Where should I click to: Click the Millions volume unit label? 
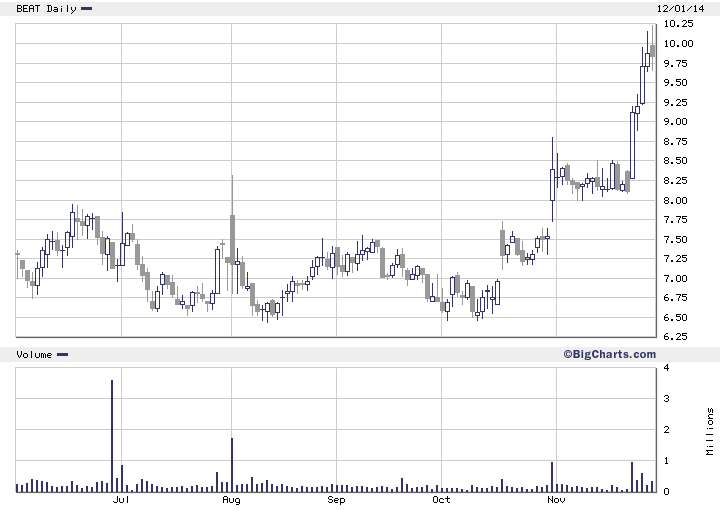coord(710,432)
